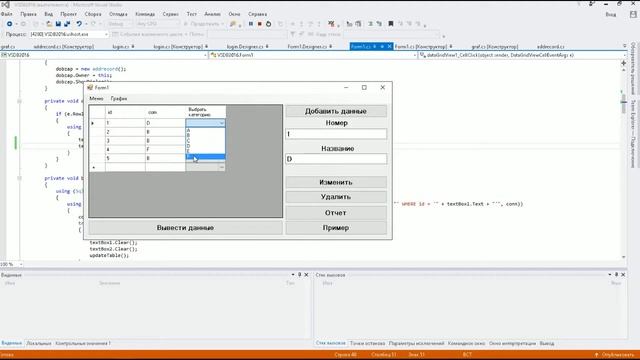
Task: Collapse the second private void code block
Action: point(19,178)
